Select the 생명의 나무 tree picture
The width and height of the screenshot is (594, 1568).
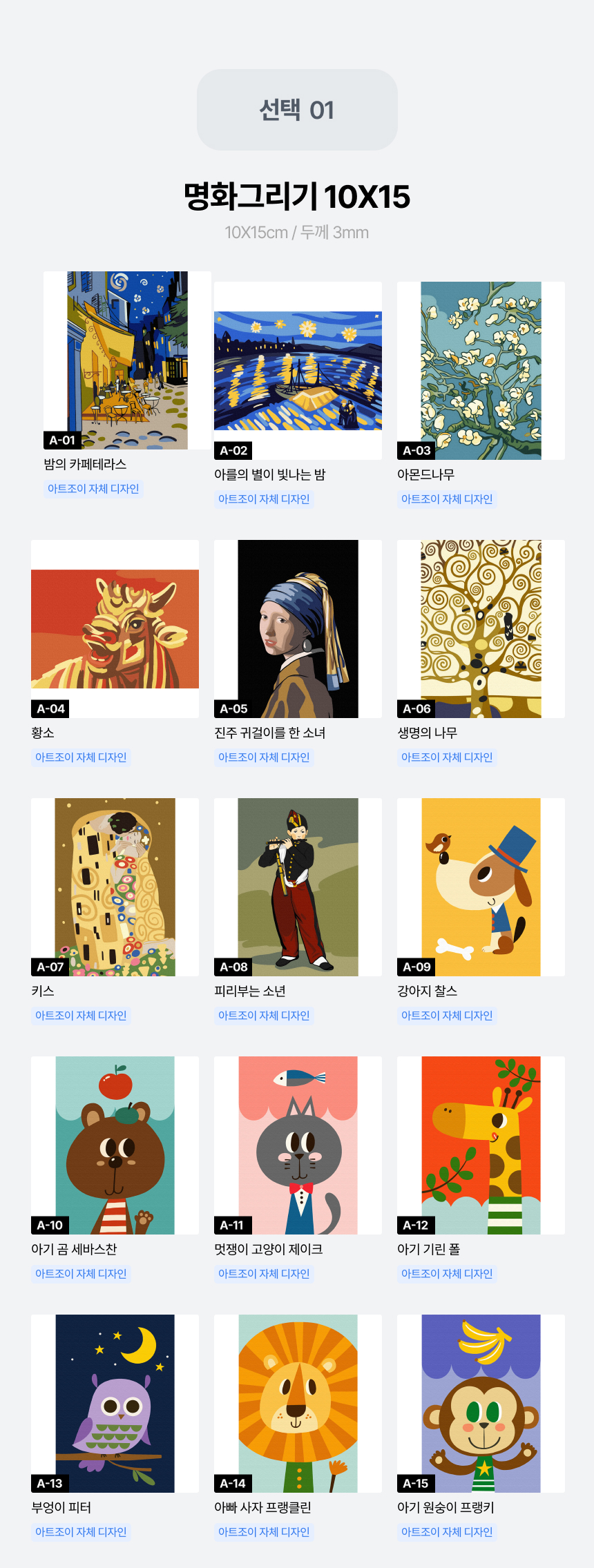(x=481, y=629)
